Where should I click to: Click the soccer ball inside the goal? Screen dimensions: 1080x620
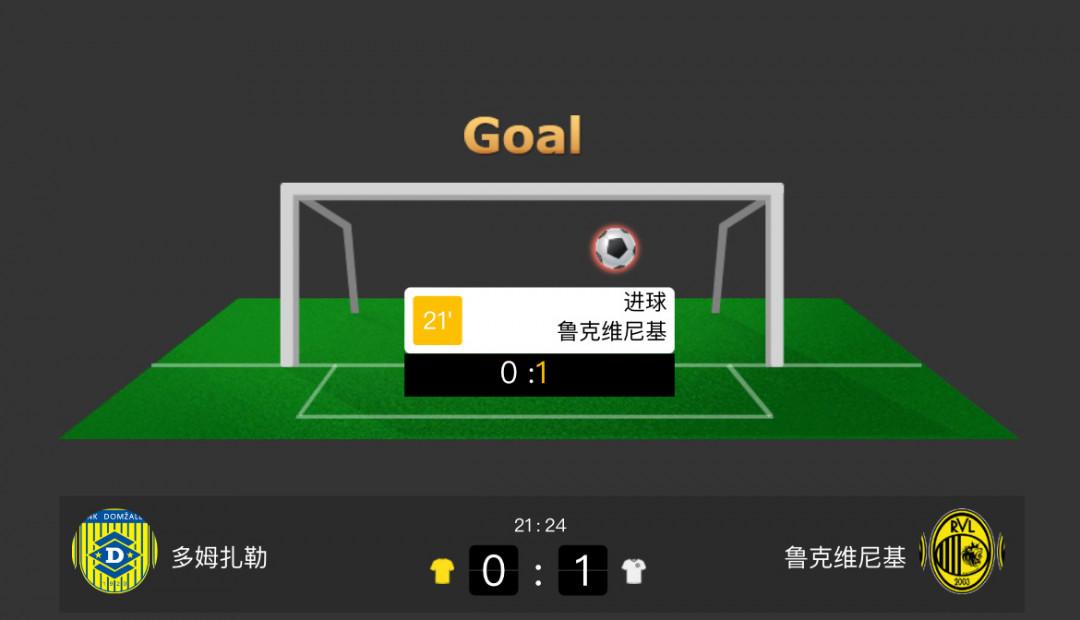[x=615, y=248]
